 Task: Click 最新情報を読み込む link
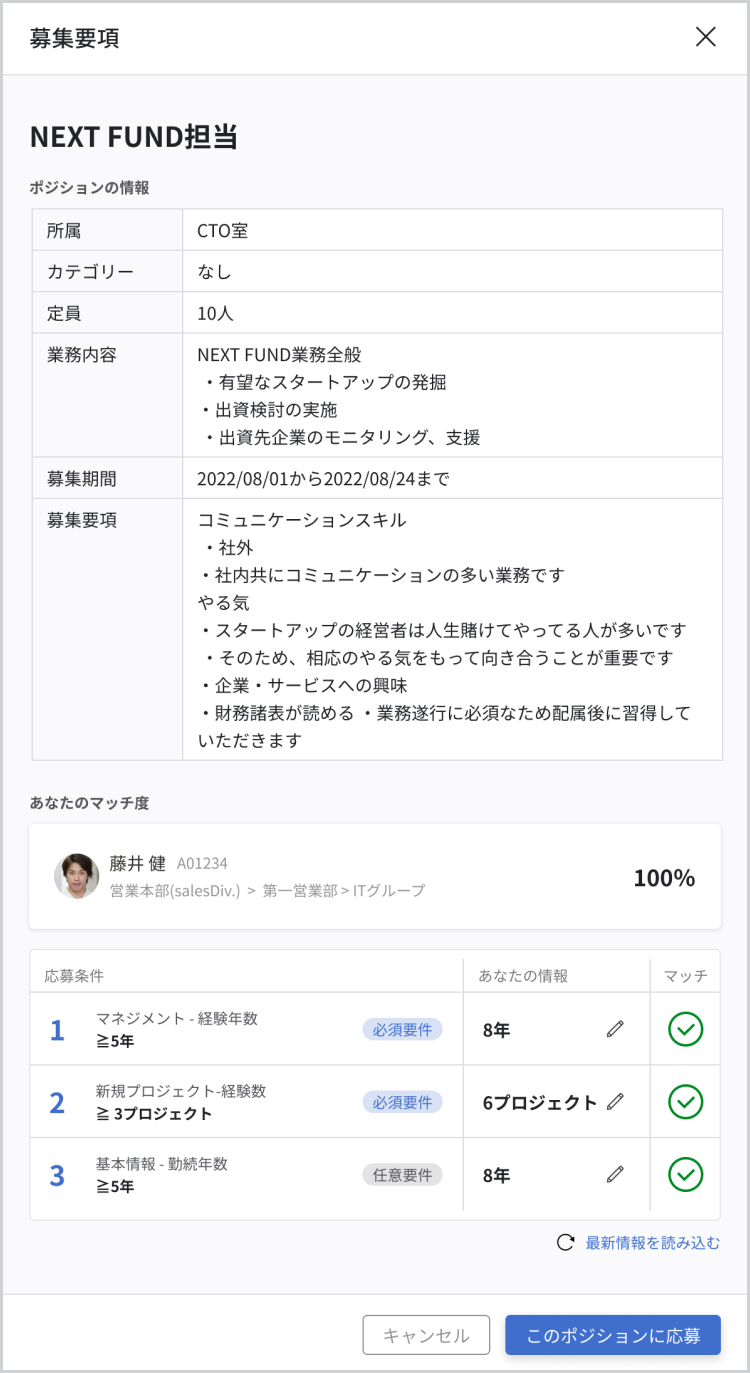click(652, 1243)
